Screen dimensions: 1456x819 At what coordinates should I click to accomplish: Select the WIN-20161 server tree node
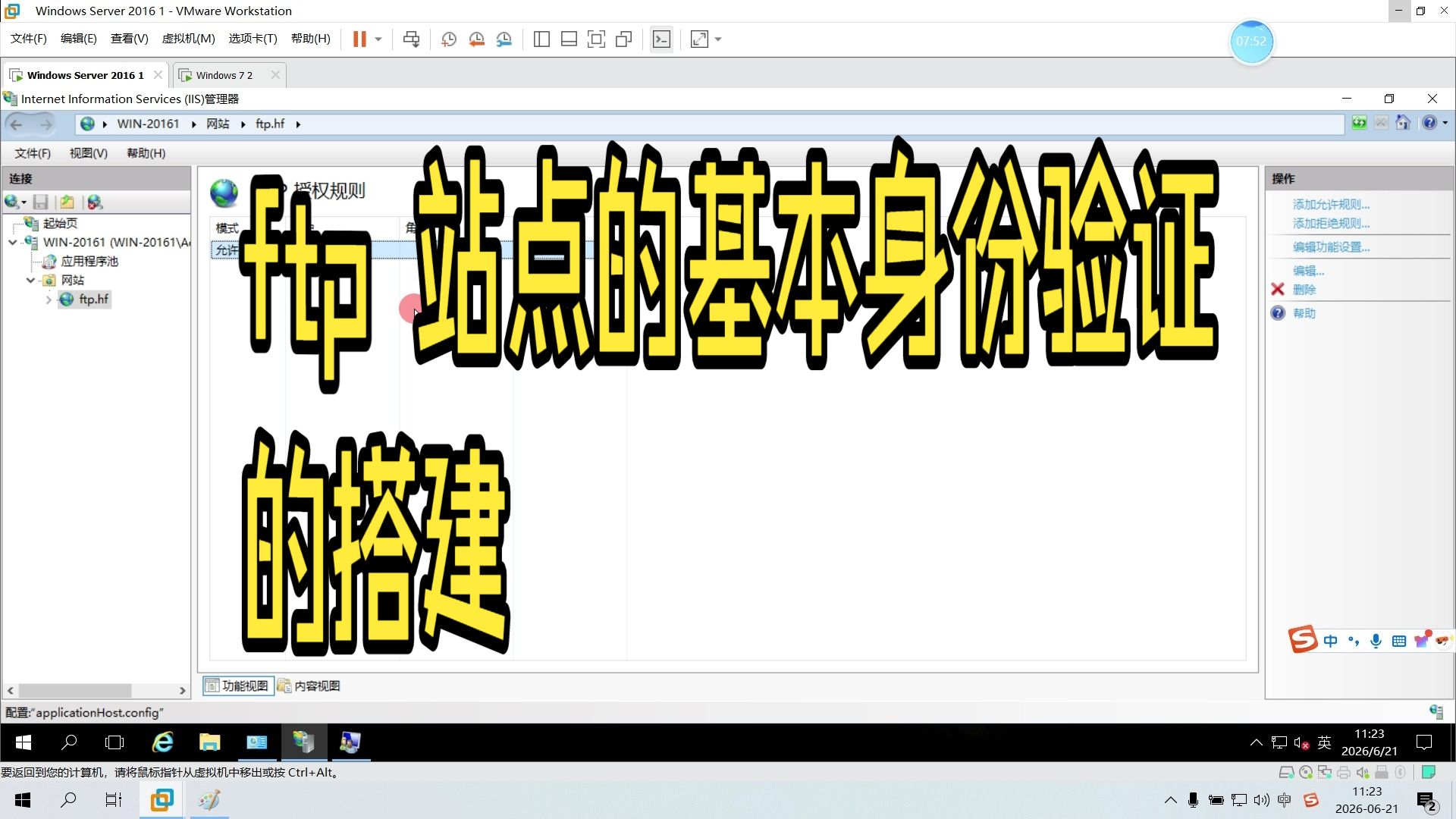click(x=116, y=242)
